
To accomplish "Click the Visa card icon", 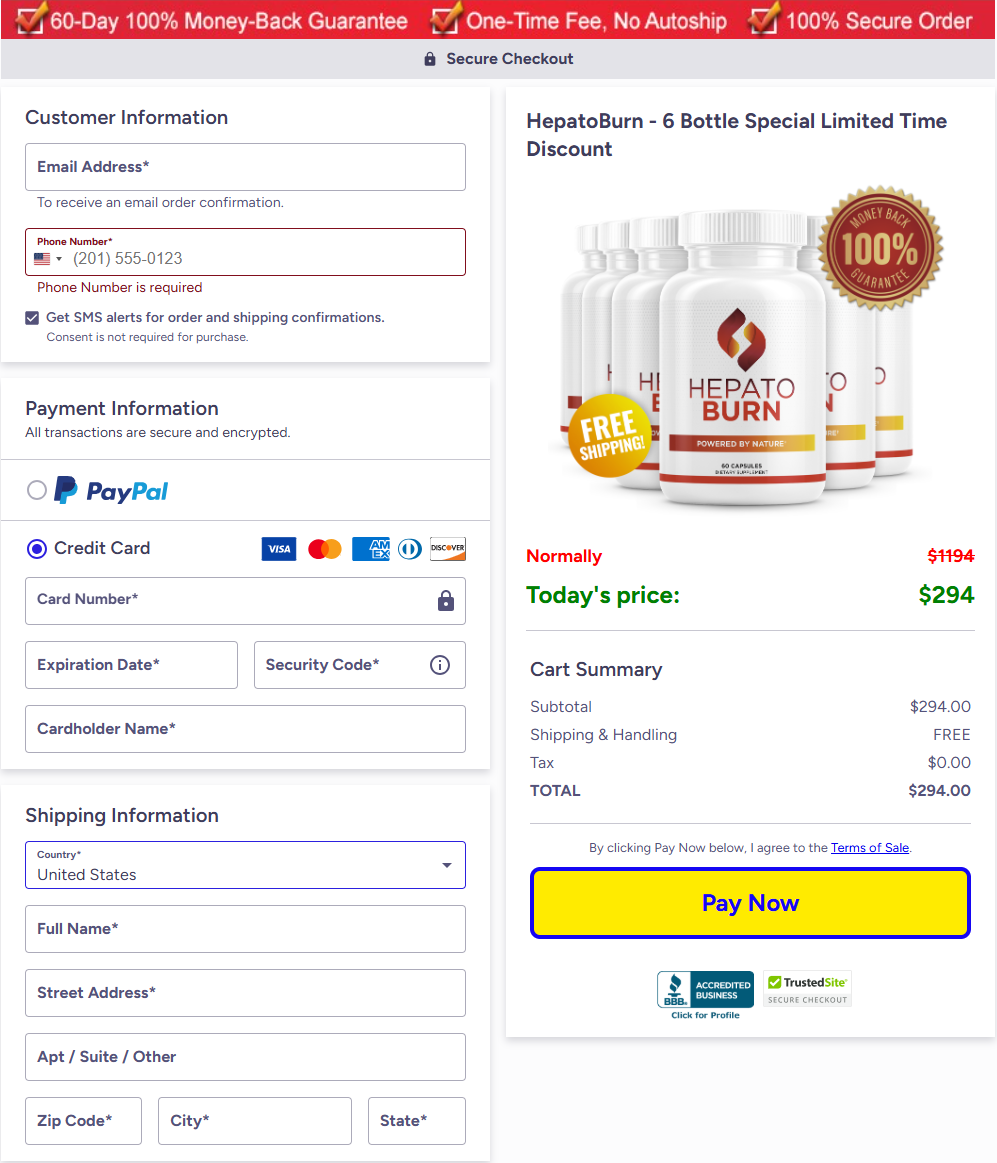I will tap(279, 549).
